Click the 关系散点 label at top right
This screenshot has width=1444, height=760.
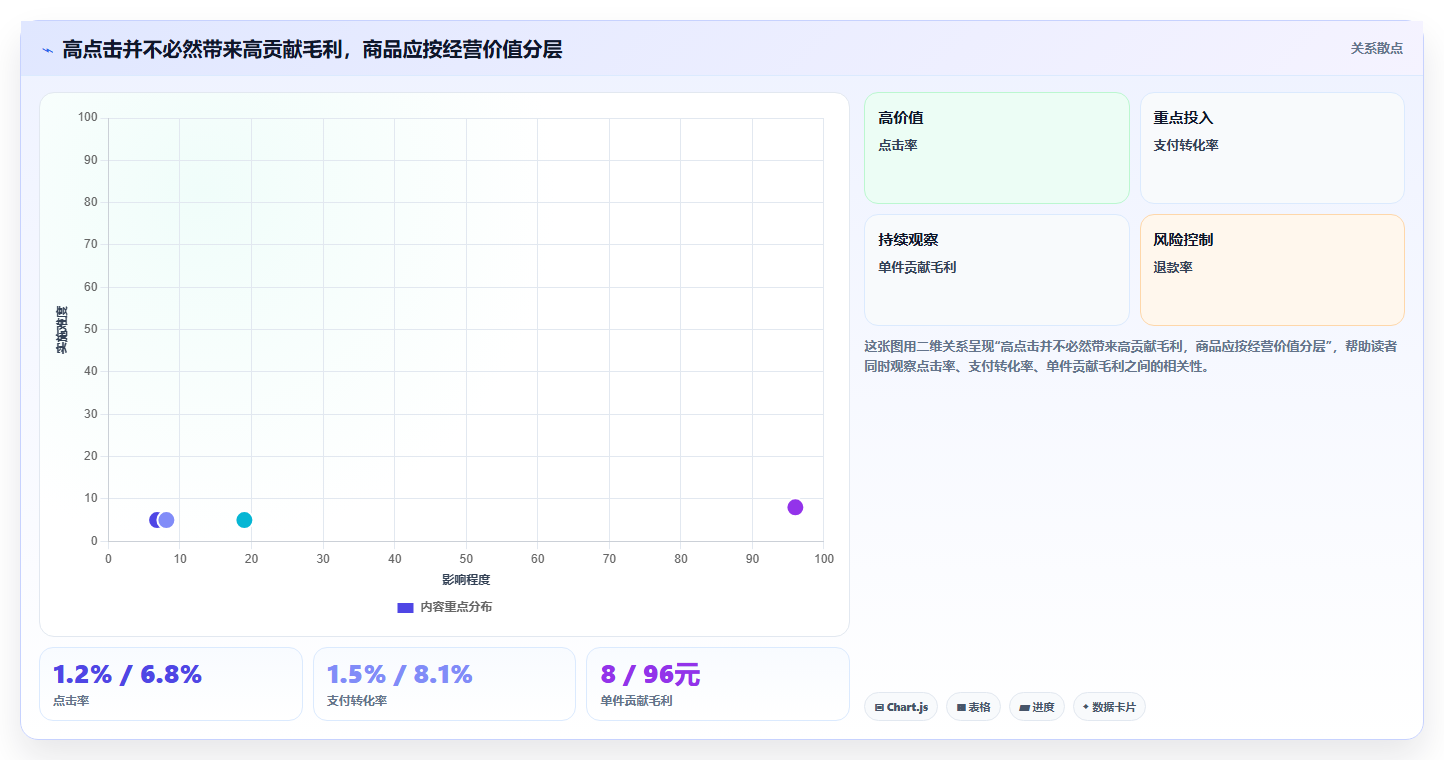point(1377,49)
